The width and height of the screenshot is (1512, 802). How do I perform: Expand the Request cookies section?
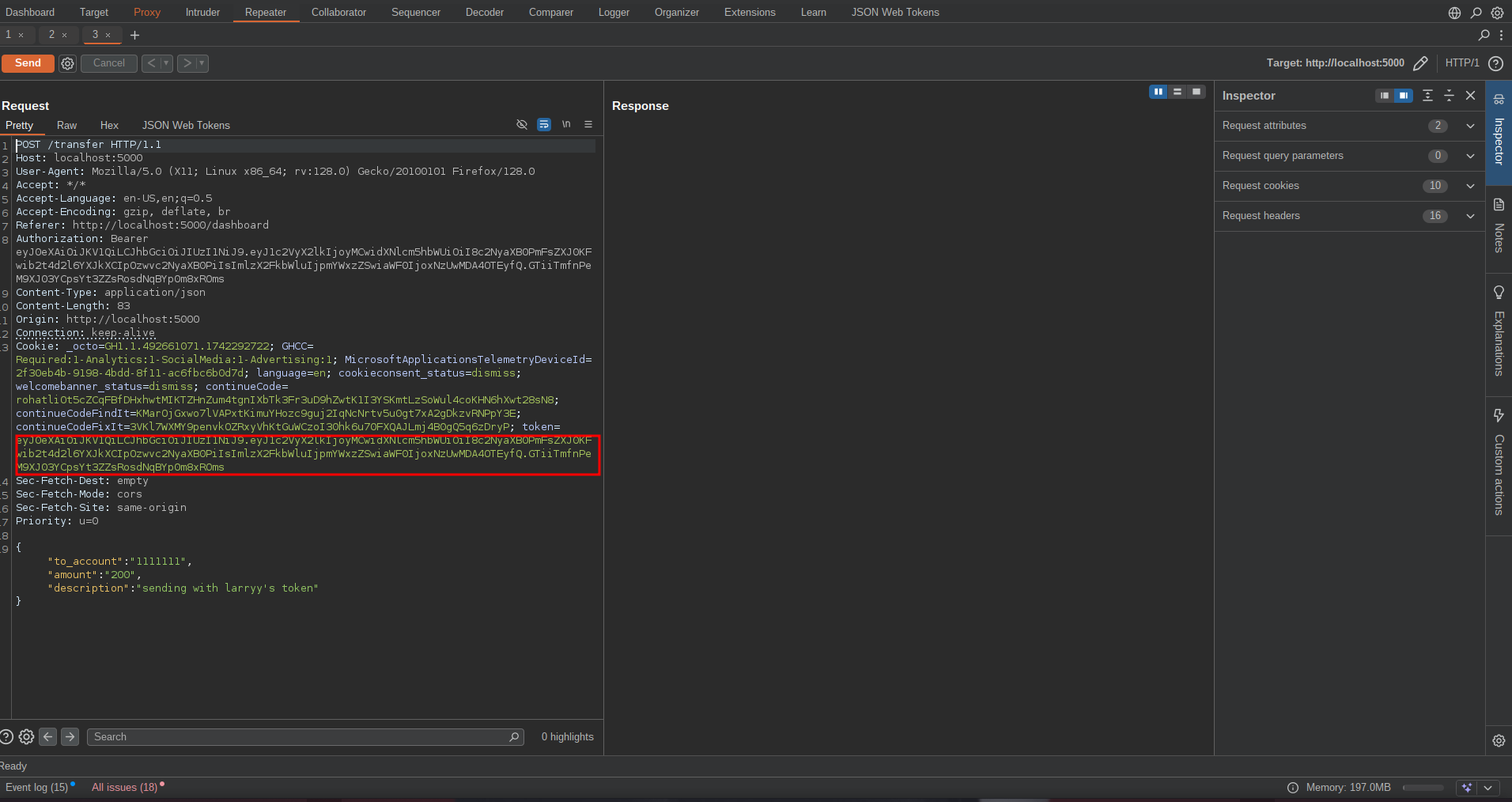(x=1470, y=186)
